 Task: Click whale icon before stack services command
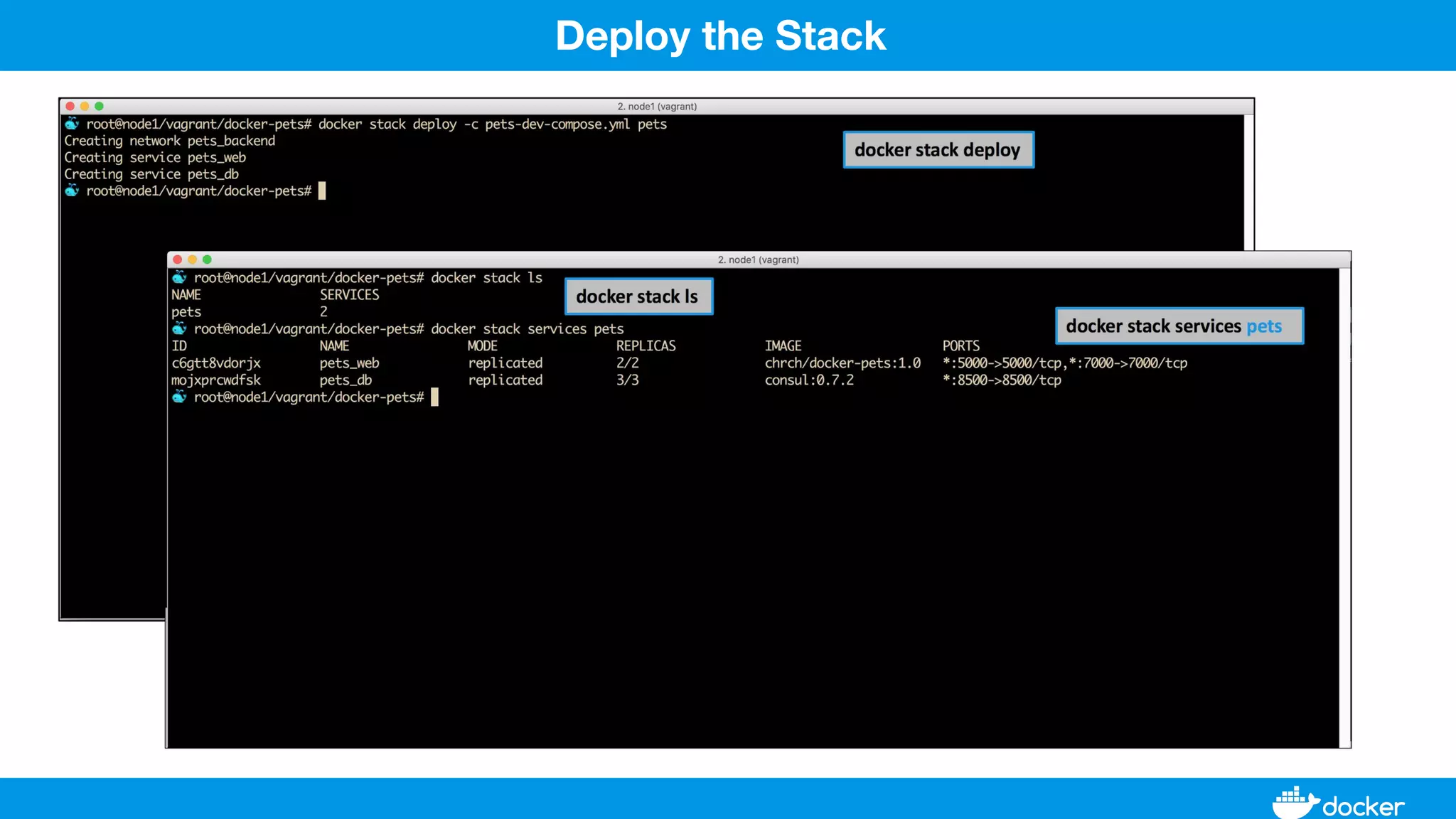pos(179,328)
